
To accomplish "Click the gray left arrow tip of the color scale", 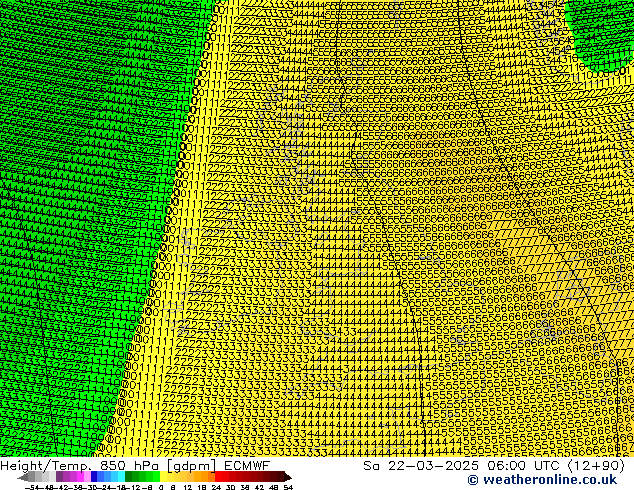I will [x=22, y=477].
